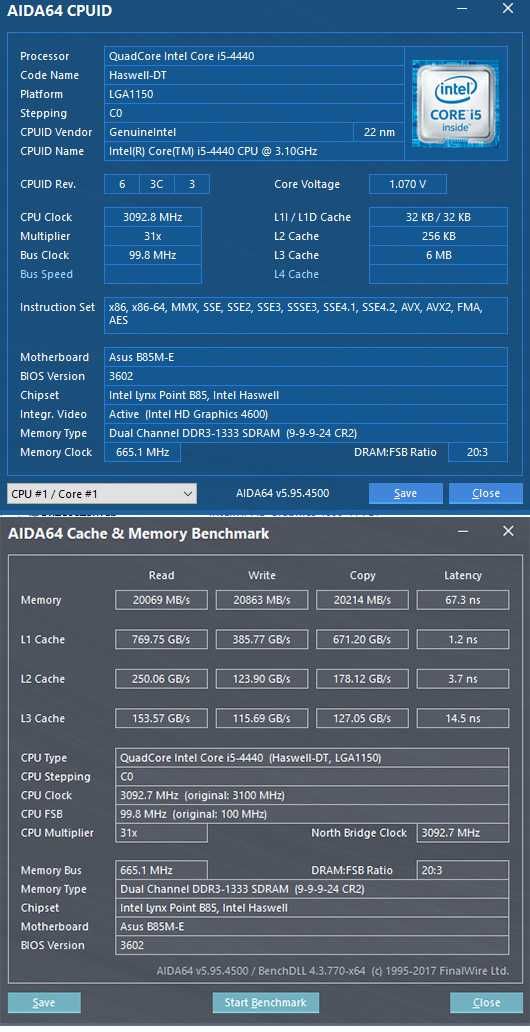
Task: Click the L2 Cache Write value 123.90 GB/s
Action: [x=262, y=679]
